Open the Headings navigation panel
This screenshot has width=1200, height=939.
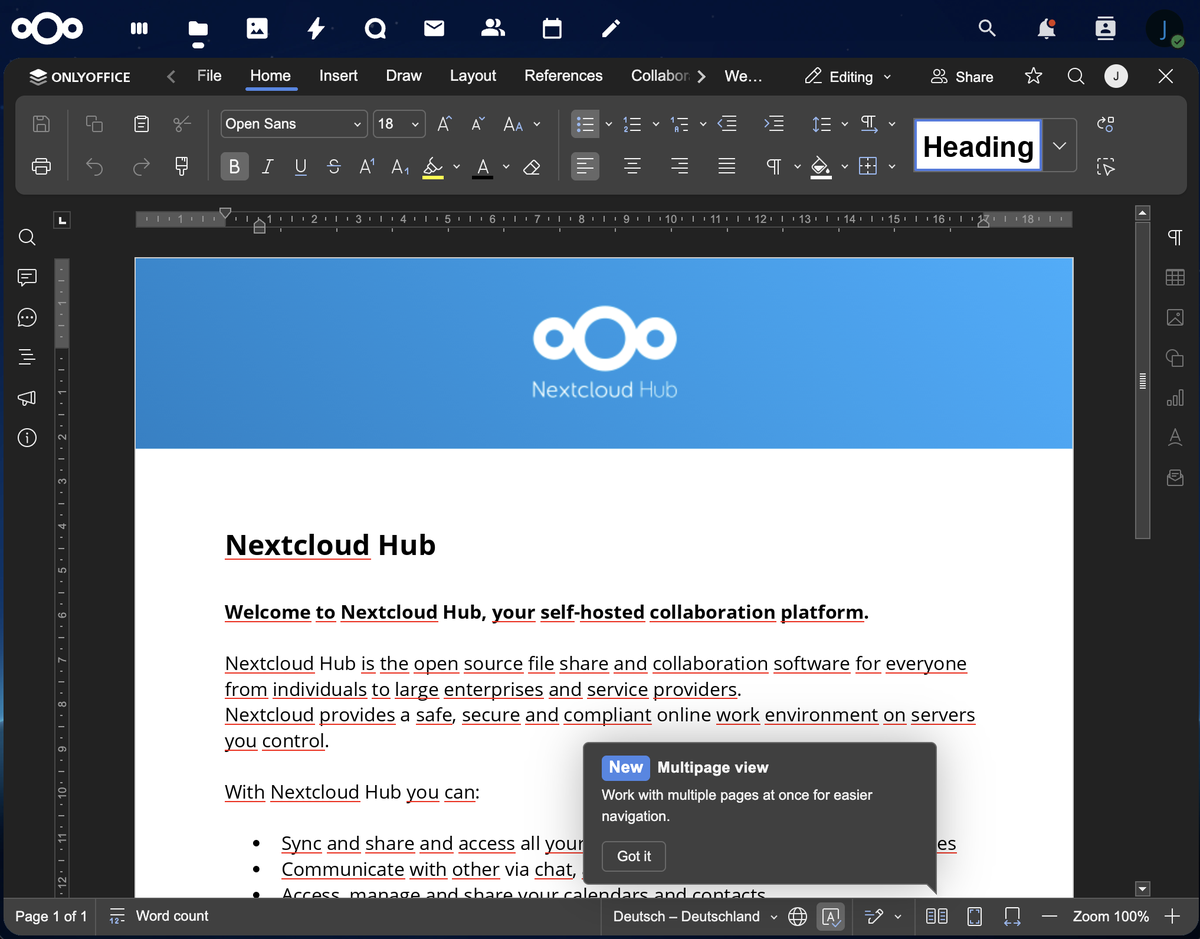click(x=27, y=357)
